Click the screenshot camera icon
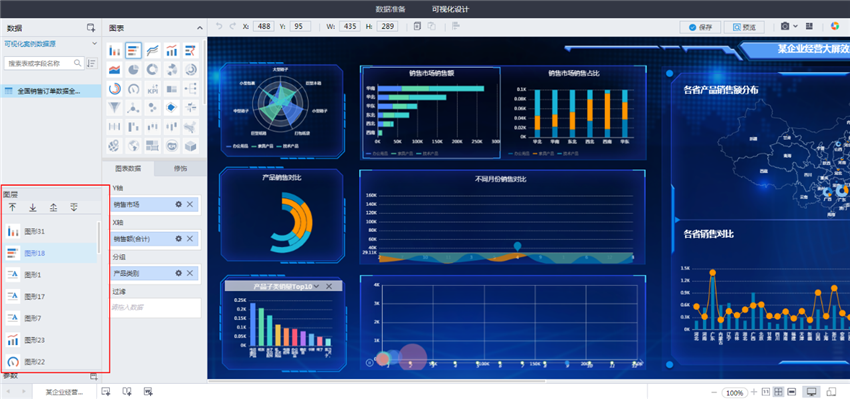850x399 pixels. [785, 26]
